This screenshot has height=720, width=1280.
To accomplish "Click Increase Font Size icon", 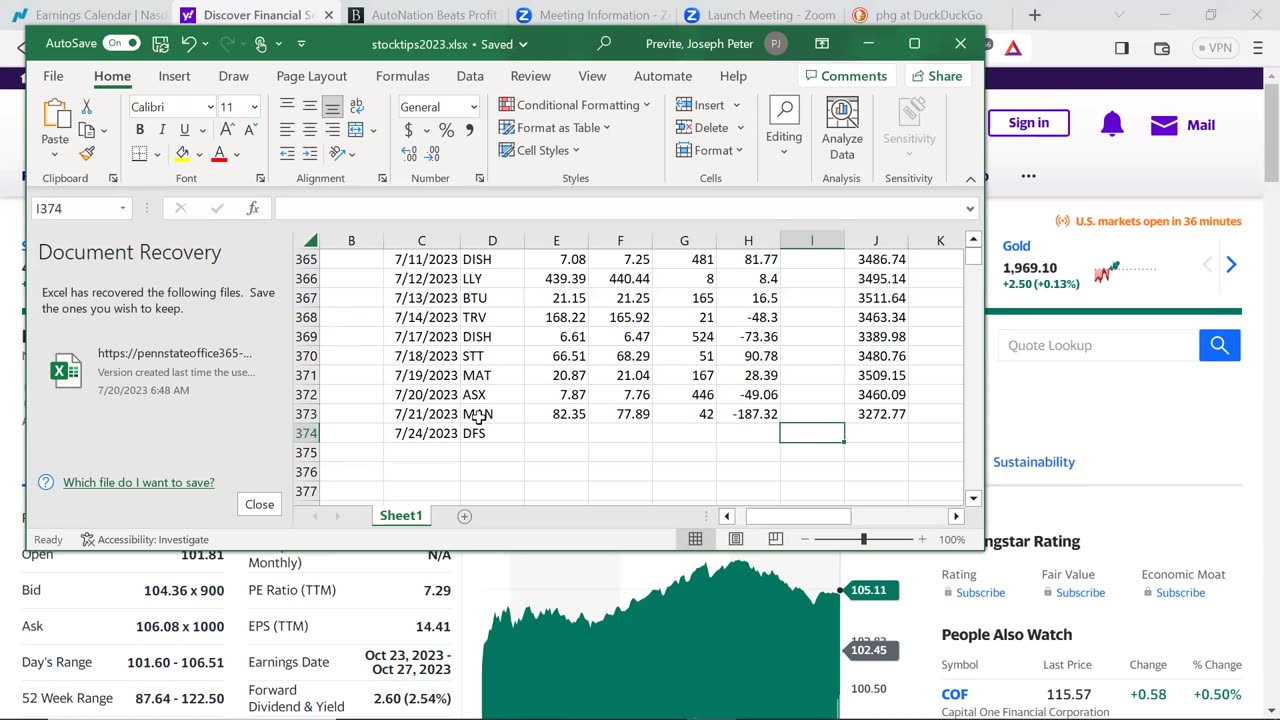I will coord(227,130).
